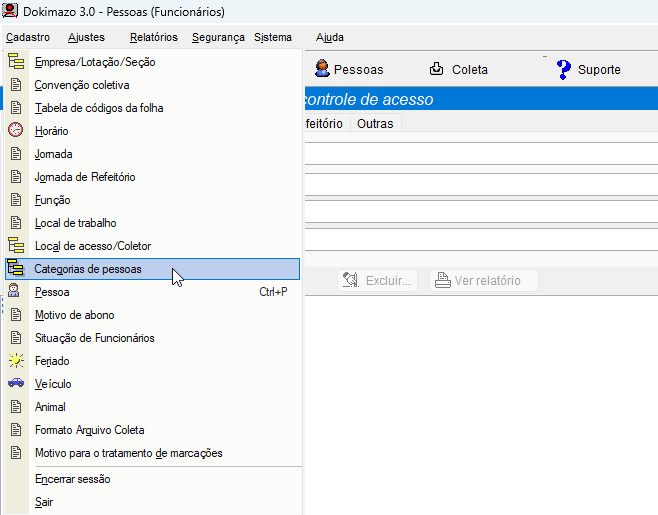This screenshot has width=658, height=515.
Task: Click the Local de acesso/Coletor icon
Action: coord(15,246)
